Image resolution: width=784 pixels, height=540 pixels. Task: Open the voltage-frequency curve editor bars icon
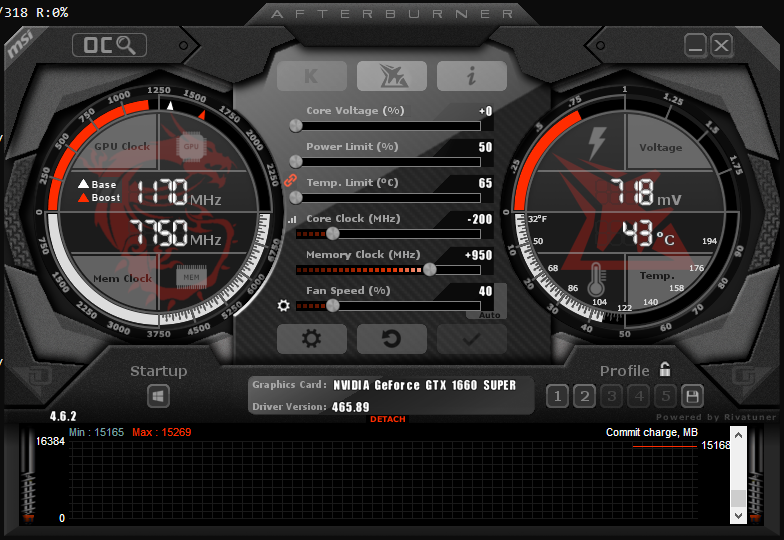(292, 219)
